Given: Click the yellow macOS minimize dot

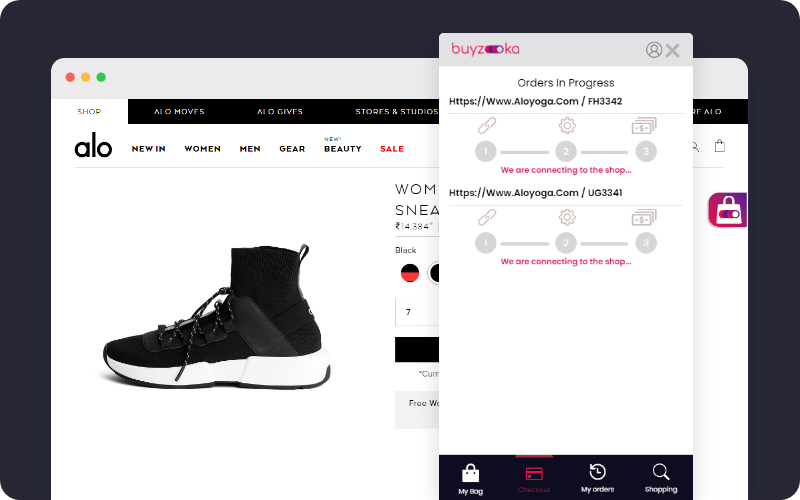Looking at the screenshot, I should click(x=86, y=77).
